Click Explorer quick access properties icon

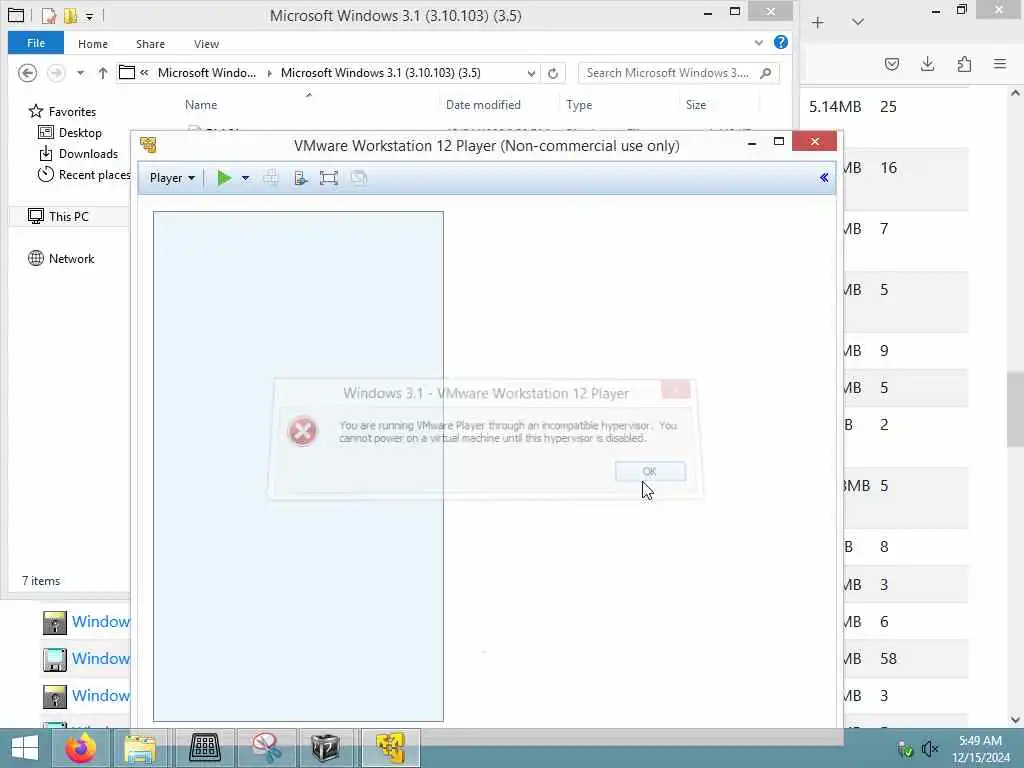tap(48, 15)
